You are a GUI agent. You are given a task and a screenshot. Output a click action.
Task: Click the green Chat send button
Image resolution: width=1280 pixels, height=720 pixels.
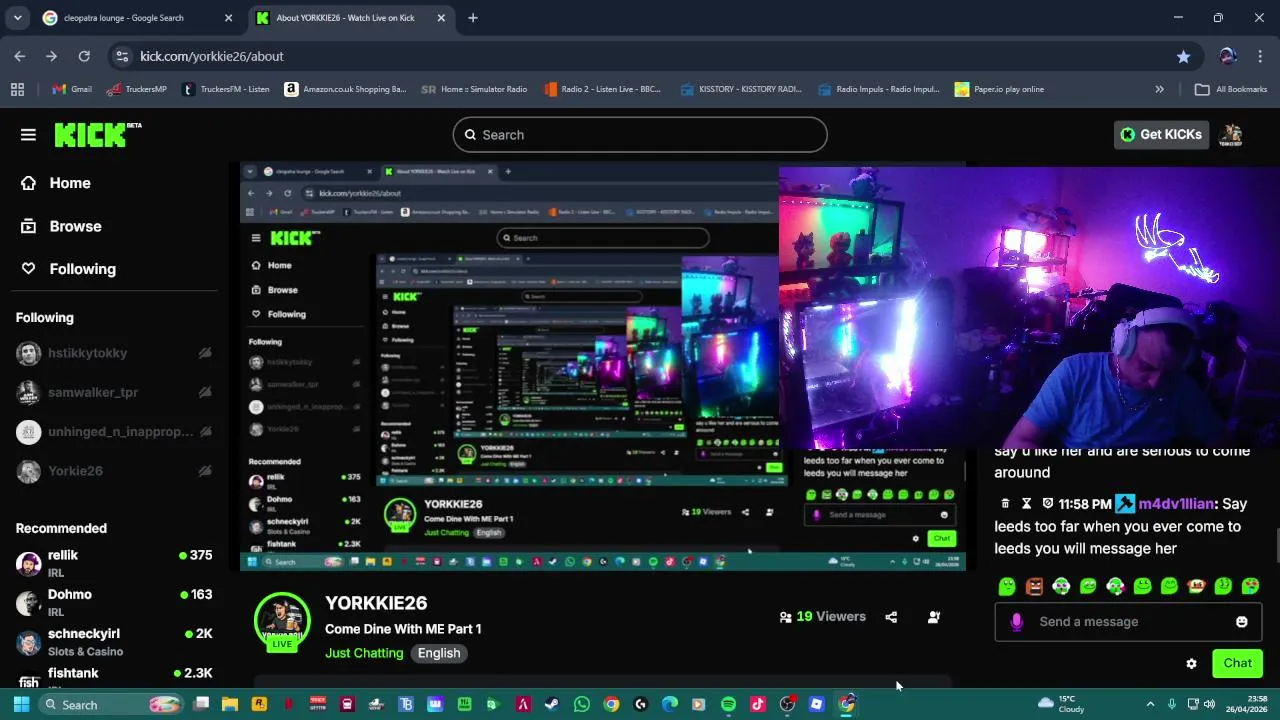pyautogui.click(x=1237, y=663)
